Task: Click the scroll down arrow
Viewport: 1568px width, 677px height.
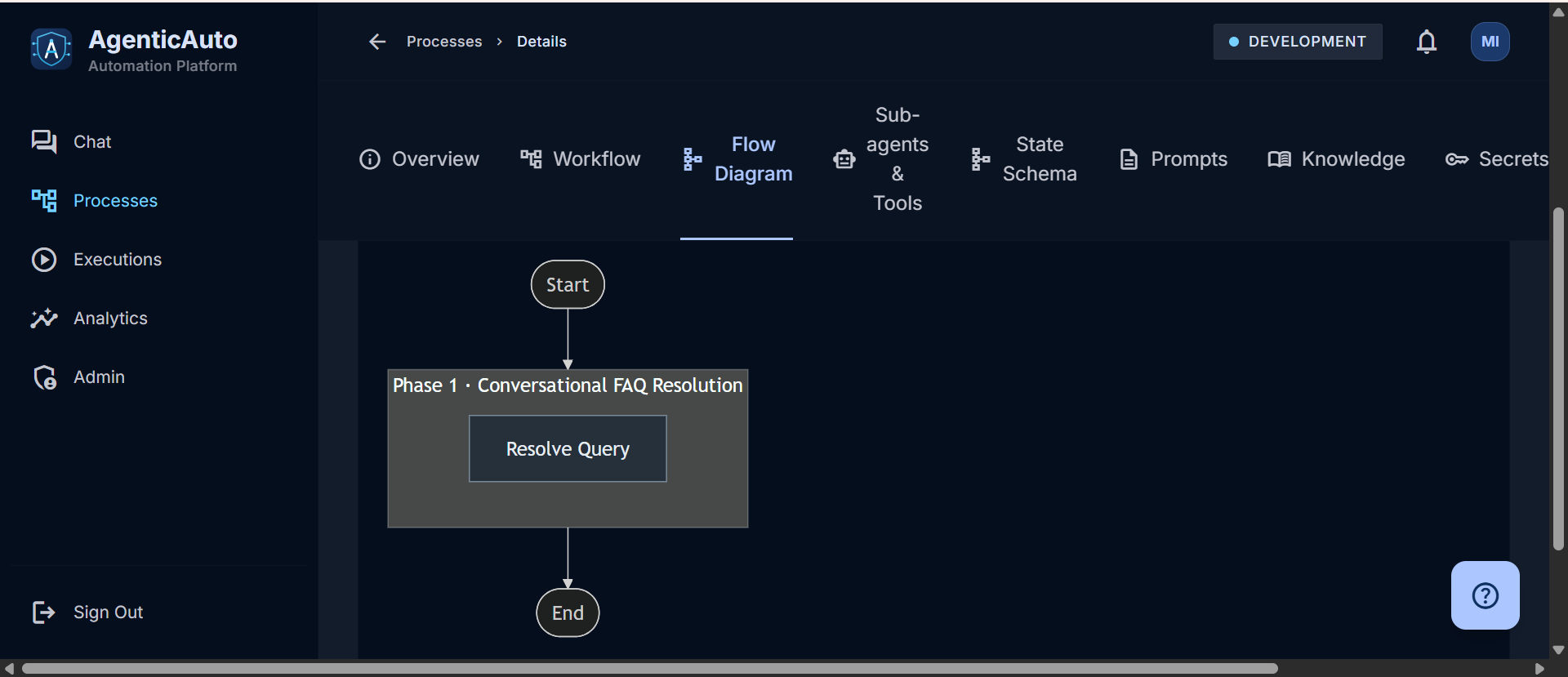Action: click(1558, 651)
